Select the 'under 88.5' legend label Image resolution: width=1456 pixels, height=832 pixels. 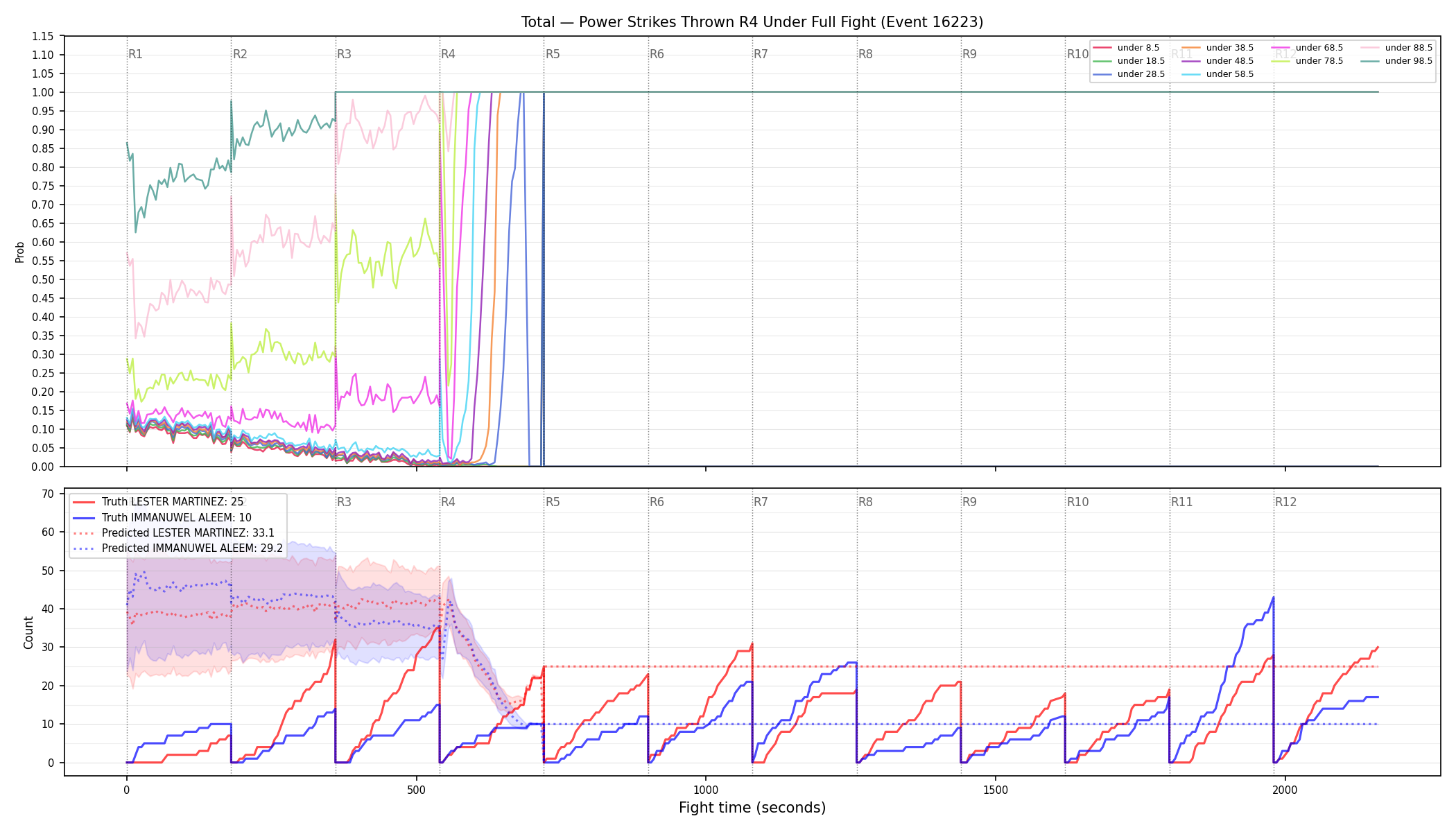tap(1409, 48)
